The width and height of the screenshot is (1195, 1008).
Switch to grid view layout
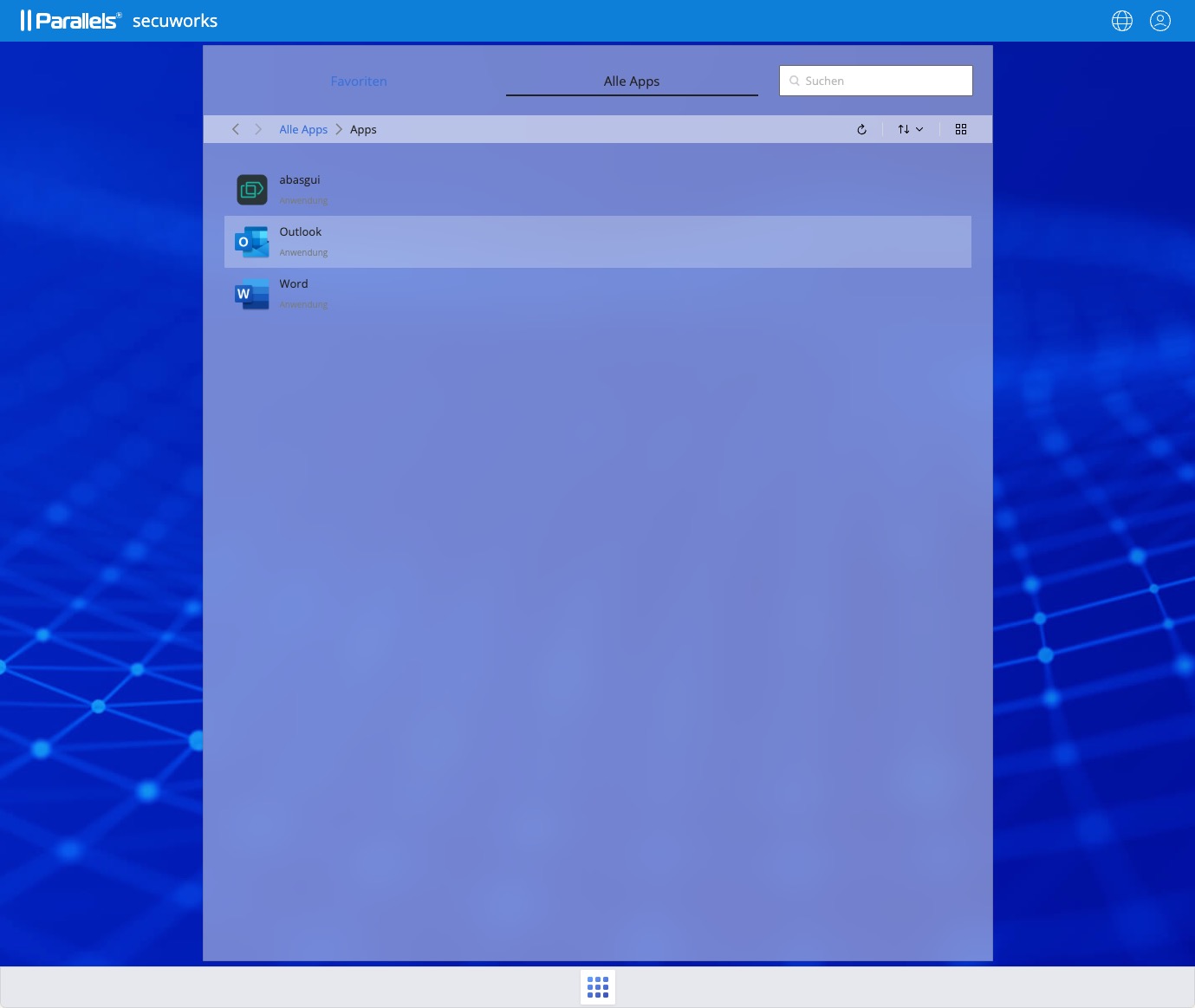pos(960,129)
